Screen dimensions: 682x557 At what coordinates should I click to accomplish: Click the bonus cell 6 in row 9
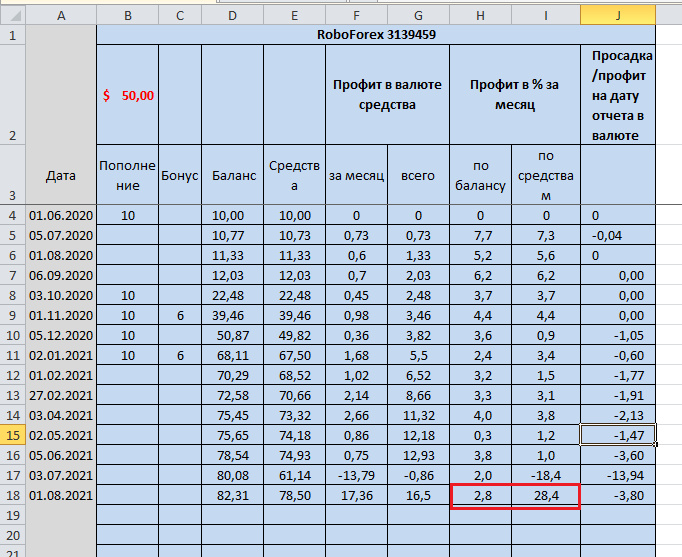pyautogui.click(x=180, y=315)
